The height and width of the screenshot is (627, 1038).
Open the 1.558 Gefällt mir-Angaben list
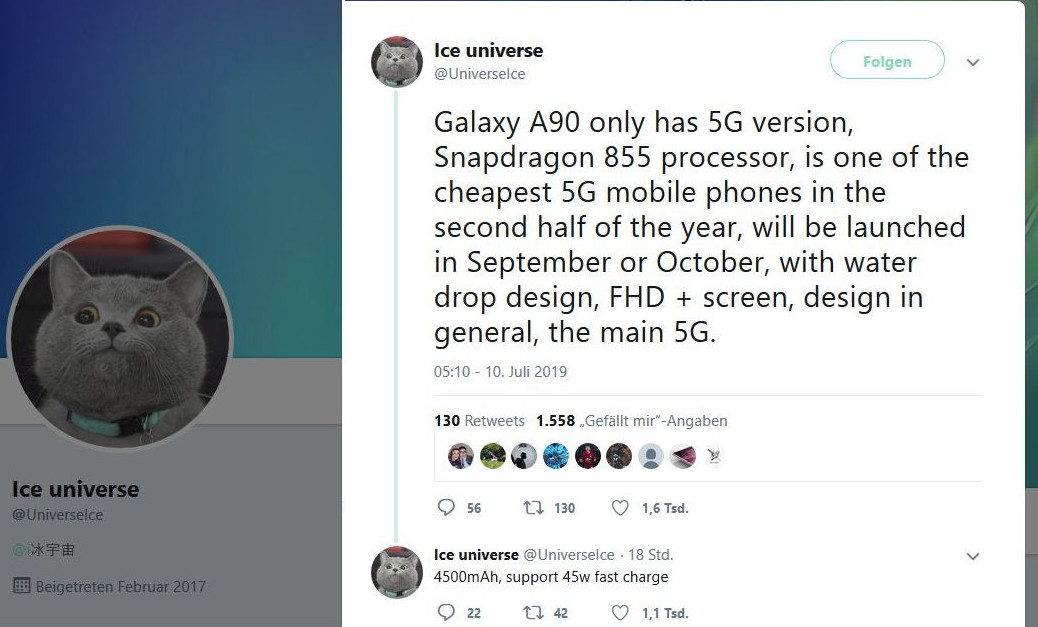(x=632, y=420)
